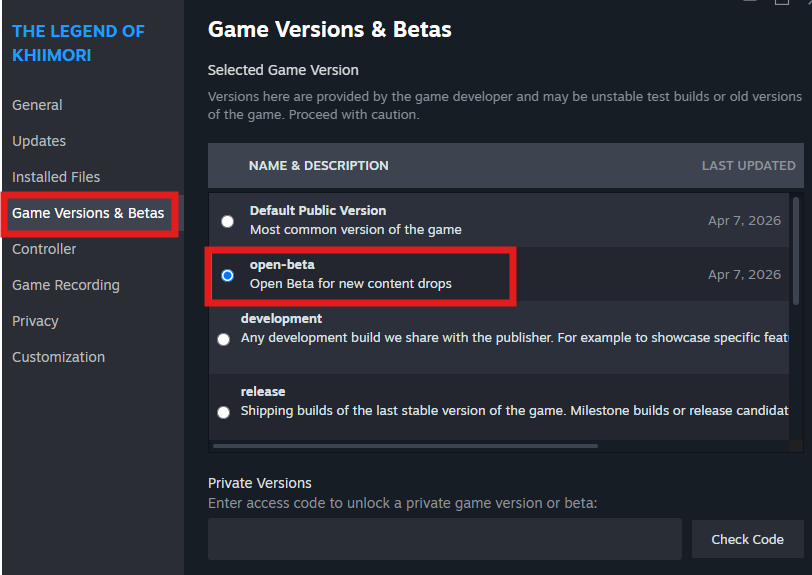Viewport: 812px width, 575px height.
Task: Open the General settings page
Action: (37, 105)
